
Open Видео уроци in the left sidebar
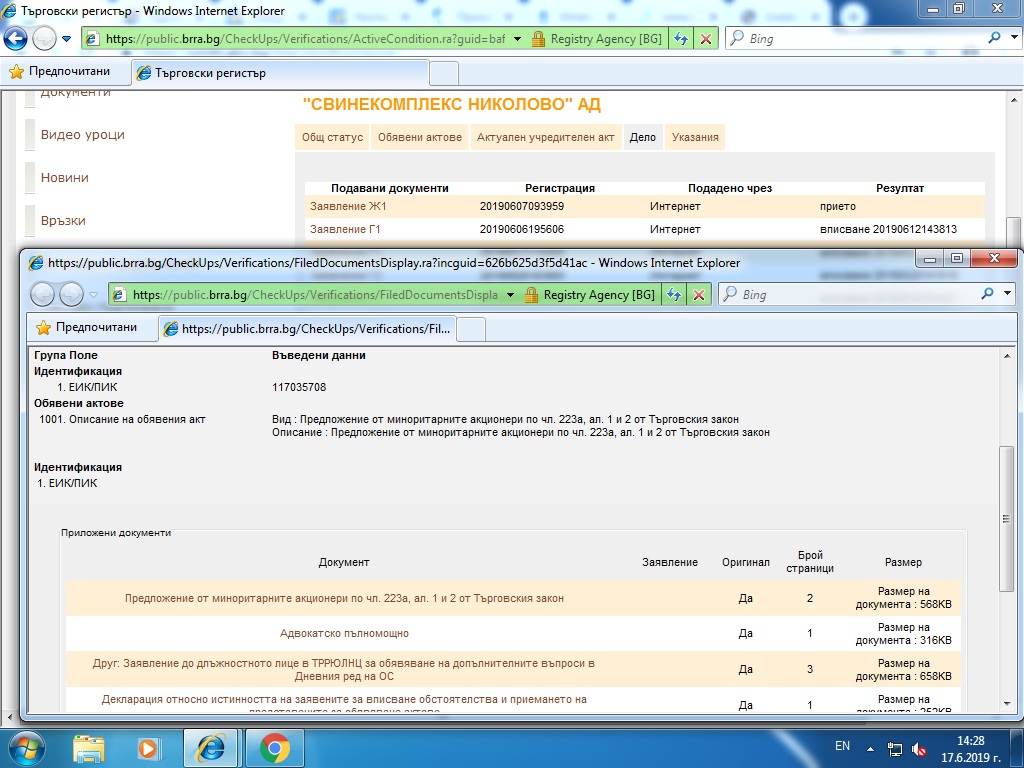click(82, 135)
